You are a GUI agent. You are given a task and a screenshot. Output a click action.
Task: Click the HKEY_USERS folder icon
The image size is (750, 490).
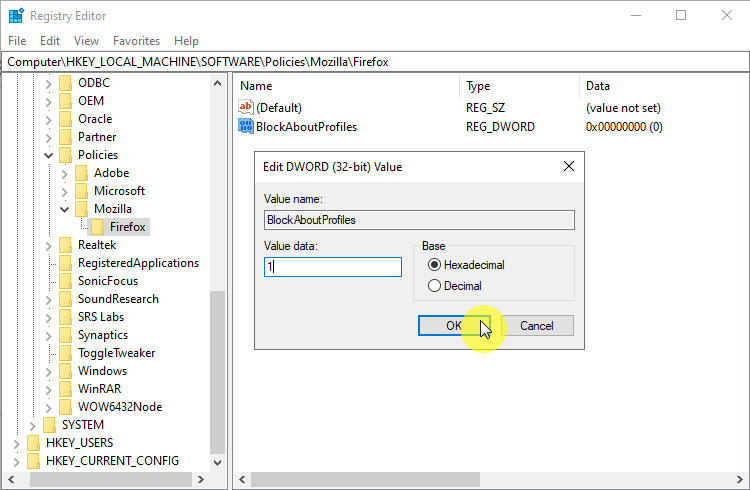pos(34,443)
